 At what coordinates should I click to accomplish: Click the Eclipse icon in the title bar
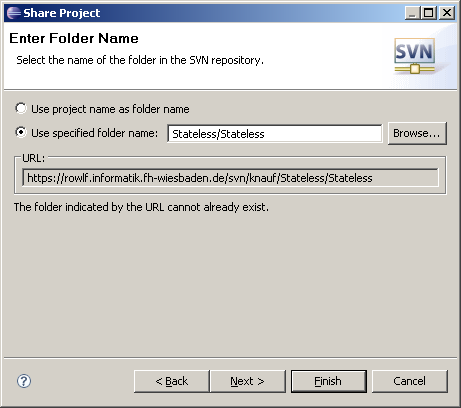point(14,13)
